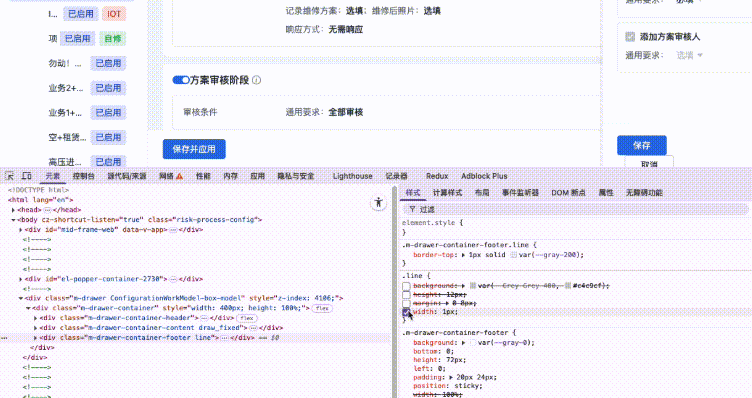Check the 添加方案审核人 checkbox
Viewport: 752px width, 398px height.
[630, 37]
